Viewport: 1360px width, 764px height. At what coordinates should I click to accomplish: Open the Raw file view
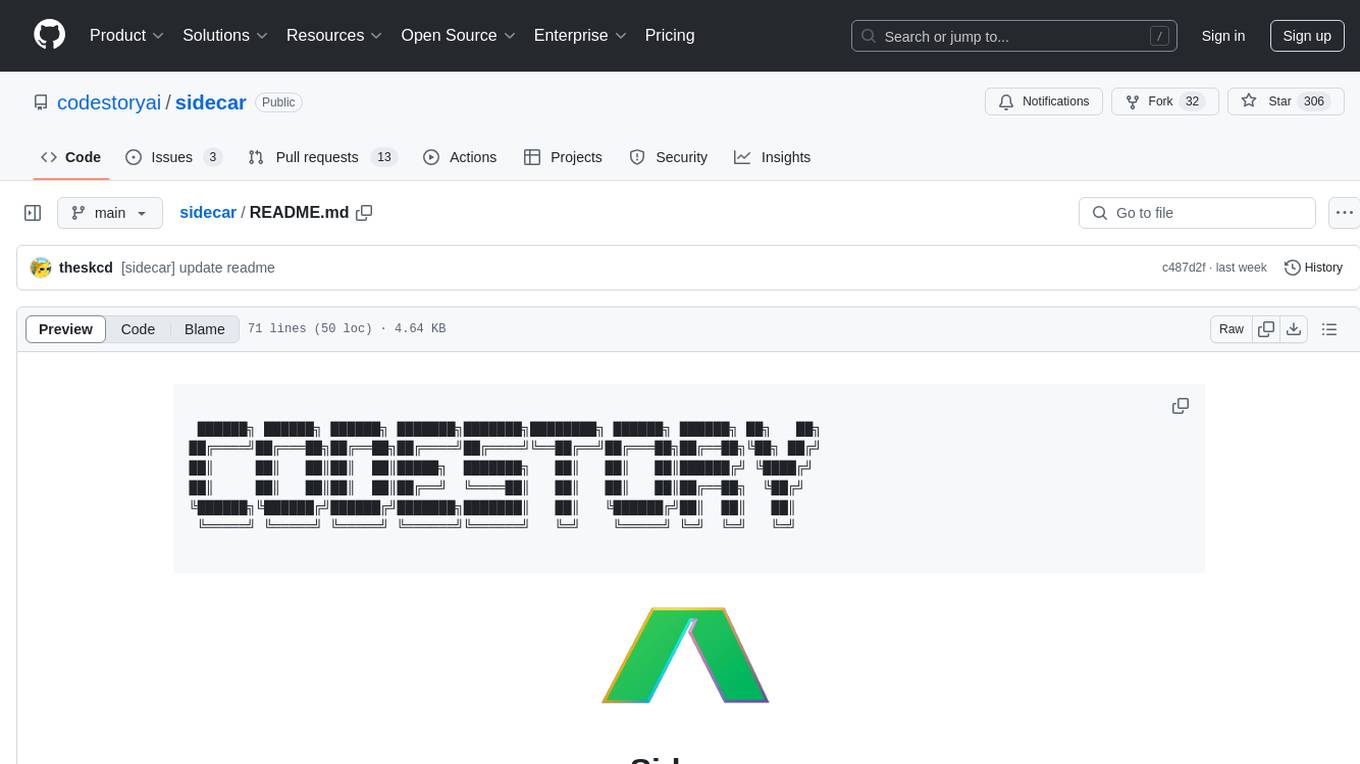coord(1231,329)
